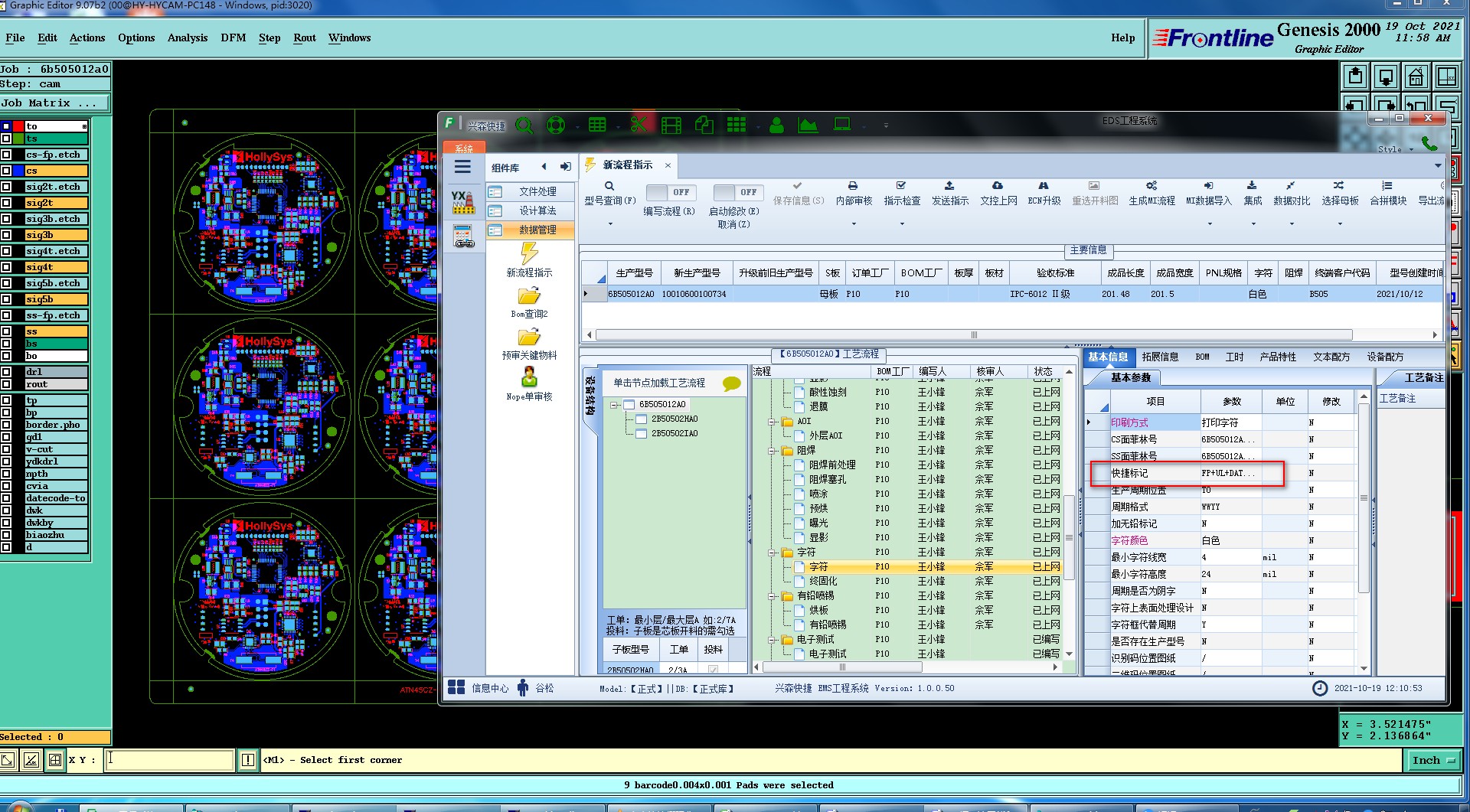Click the green nine-square grid icon
Screen dimensions: 1470x812
coord(737,125)
